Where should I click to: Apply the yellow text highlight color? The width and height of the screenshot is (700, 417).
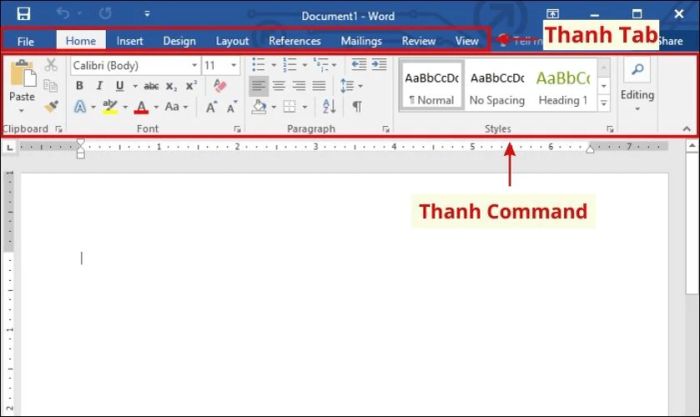click(110, 107)
